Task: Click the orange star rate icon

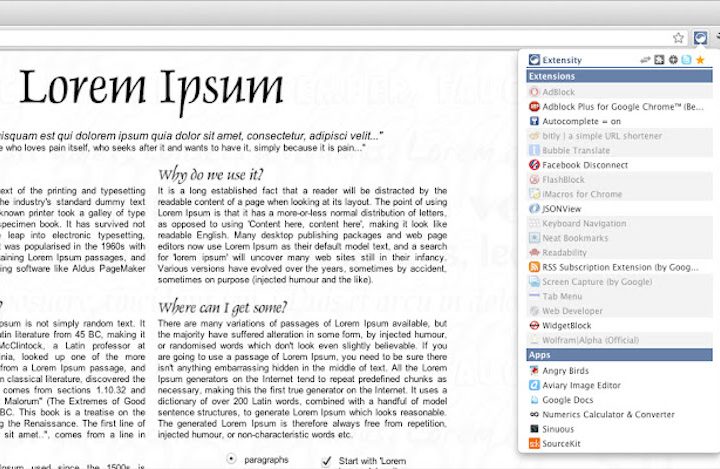Action: 700,60
